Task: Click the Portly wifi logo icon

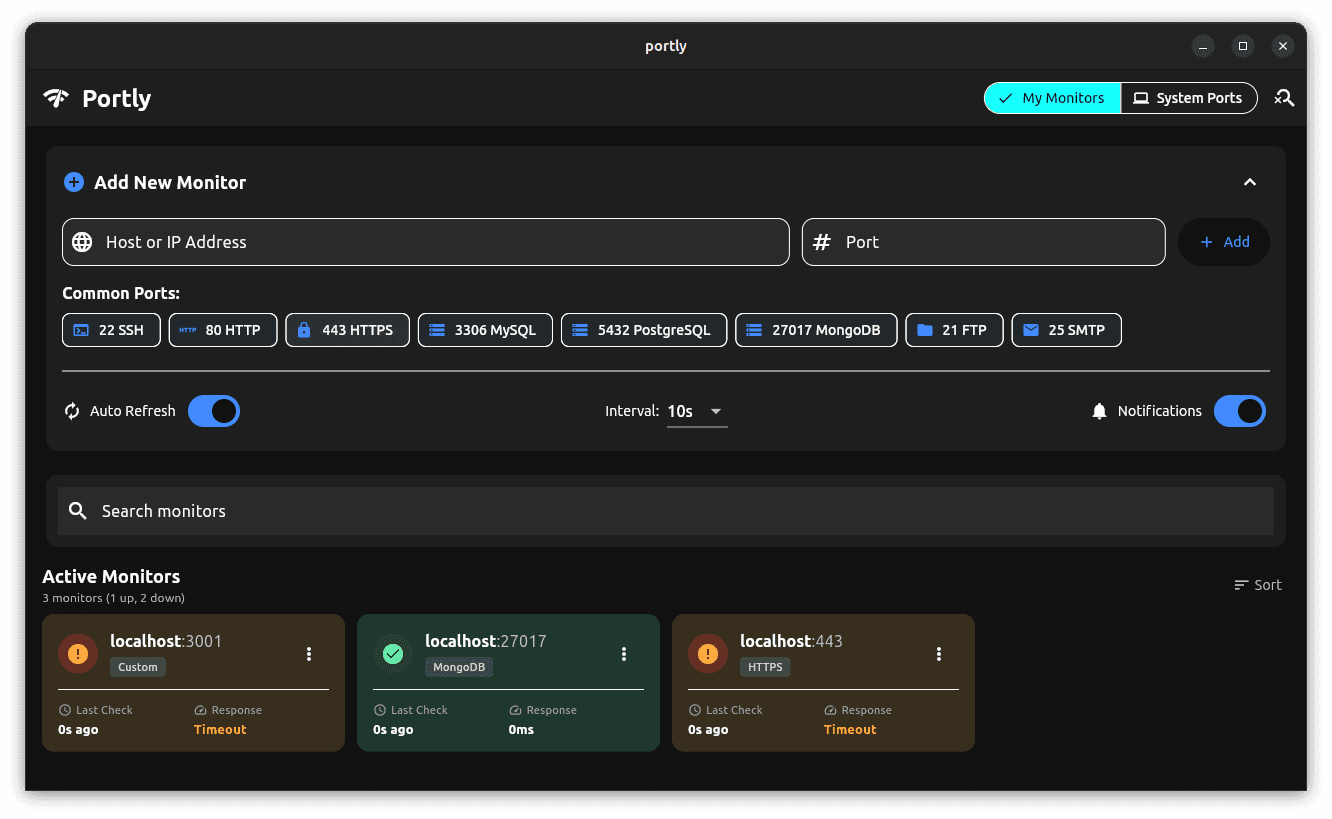Action: 56,98
